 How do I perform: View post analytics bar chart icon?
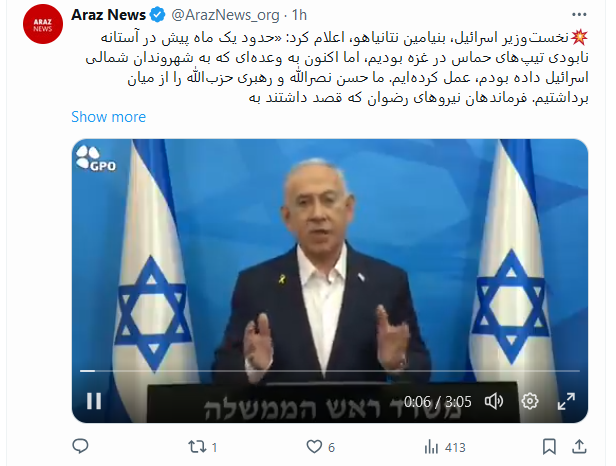[x=431, y=447]
